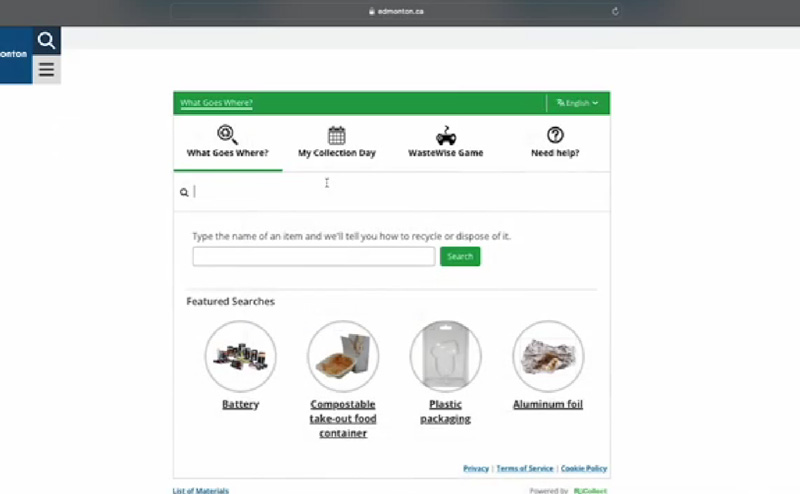Viewport: 800px width, 494px height.
Task: Click the item name input field
Action: pyautogui.click(x=314, y=256)
